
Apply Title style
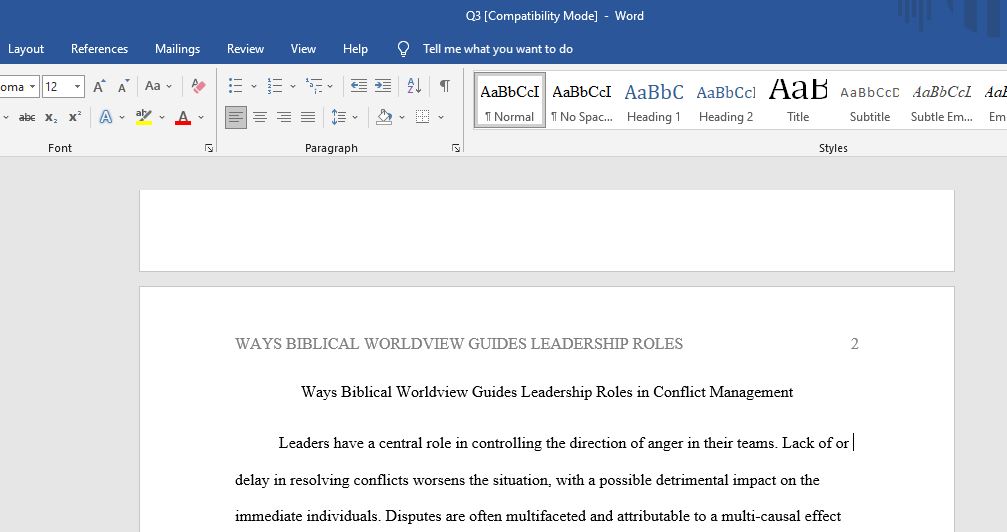(798, 100)
